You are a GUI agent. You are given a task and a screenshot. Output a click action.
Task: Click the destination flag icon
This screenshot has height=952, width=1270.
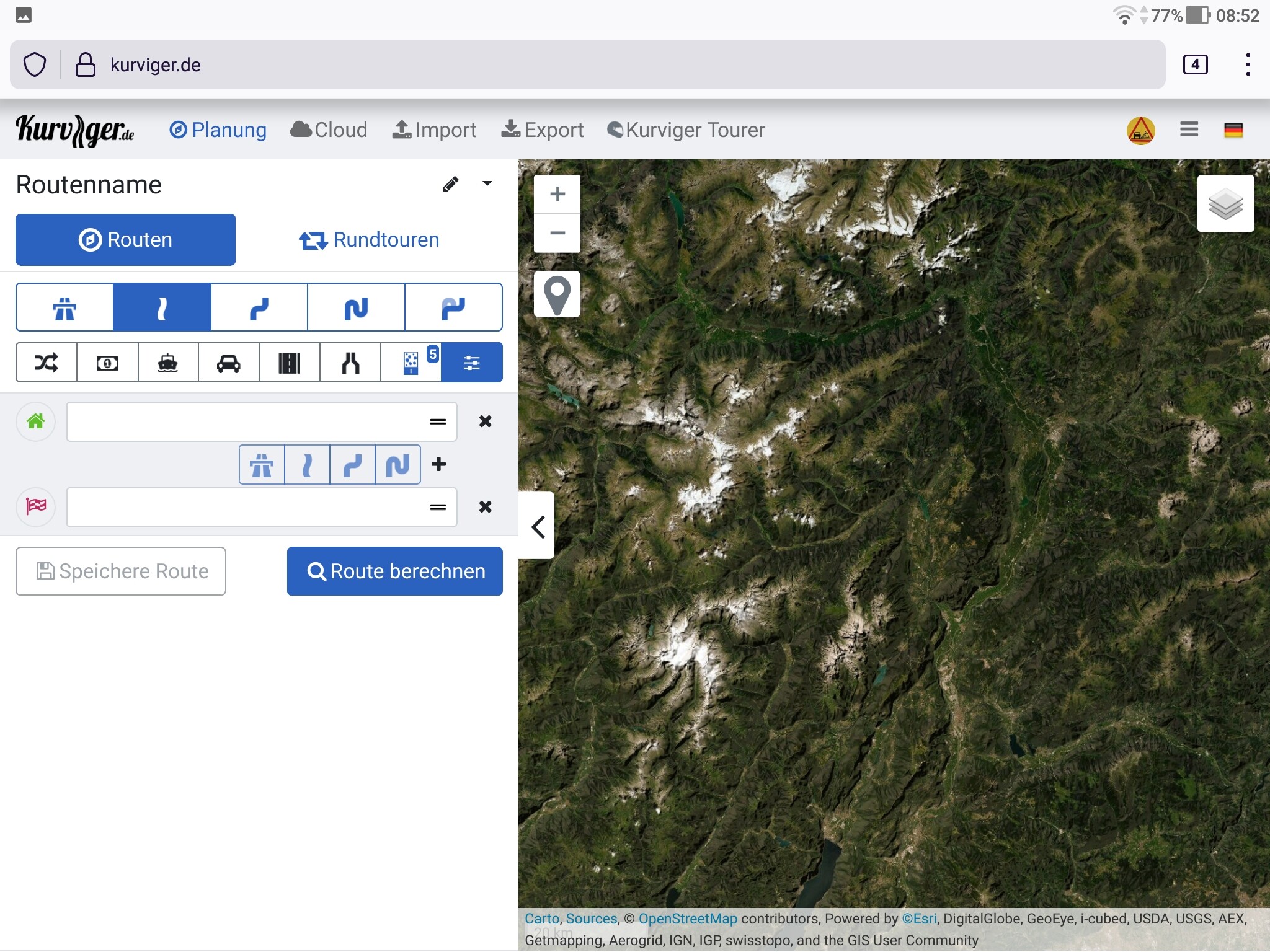tap(36, 507)
